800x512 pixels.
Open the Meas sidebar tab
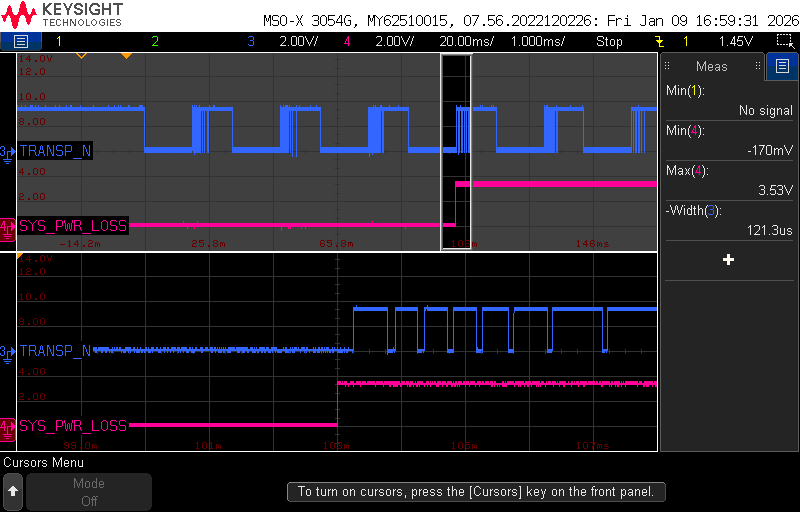coord(711,66)
